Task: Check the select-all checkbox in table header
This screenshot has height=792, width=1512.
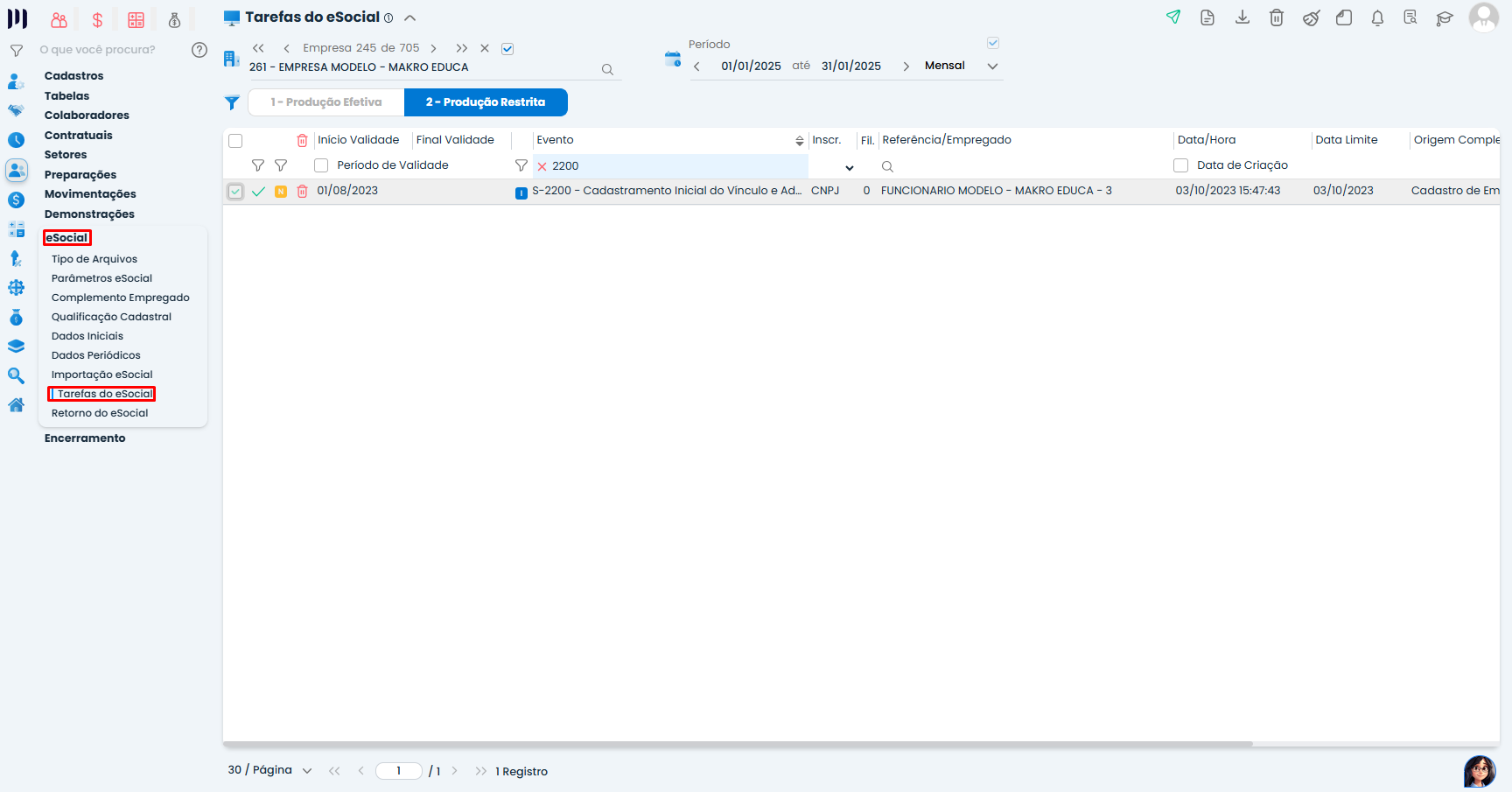Action: tap(235, 141)
